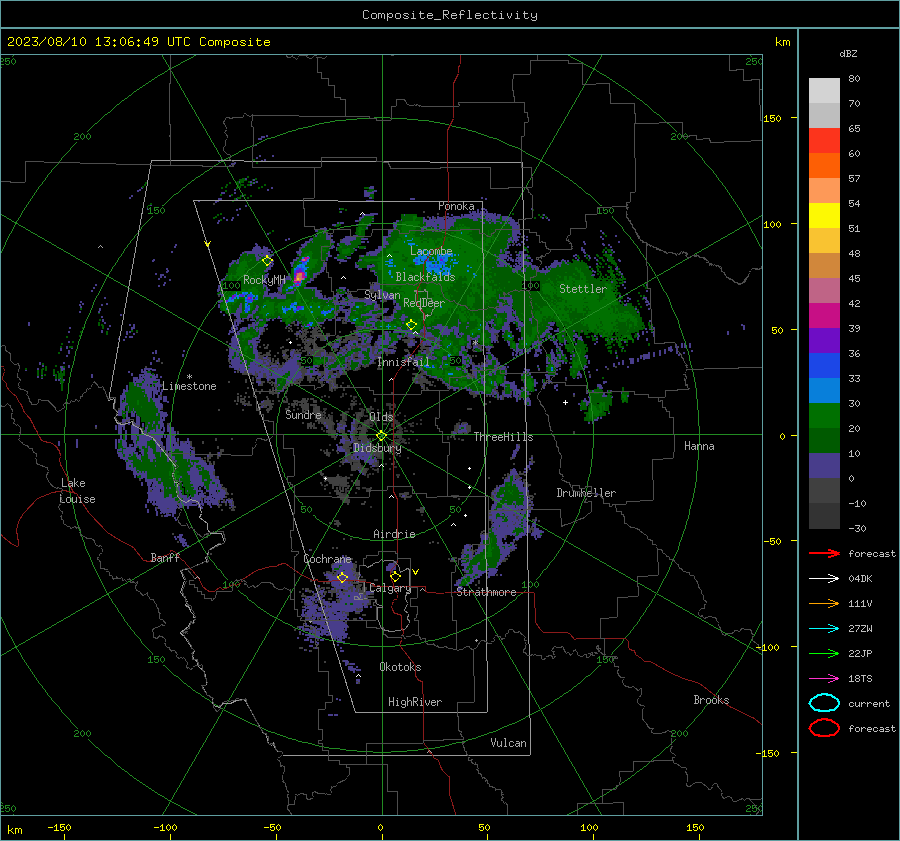The width and height of the screenshot is (900, 841).
Task: Click the blue reflectivity core near Lacombe
Action: coord(437,264)
